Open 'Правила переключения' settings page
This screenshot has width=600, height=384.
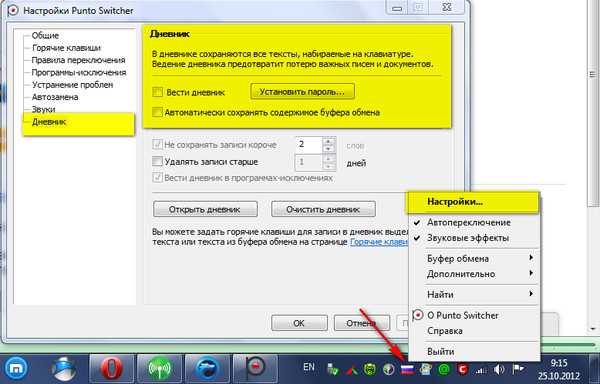click(78, 60)
